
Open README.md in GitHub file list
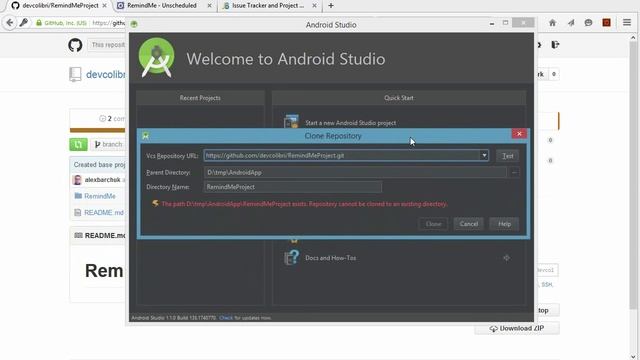point(104,213)
